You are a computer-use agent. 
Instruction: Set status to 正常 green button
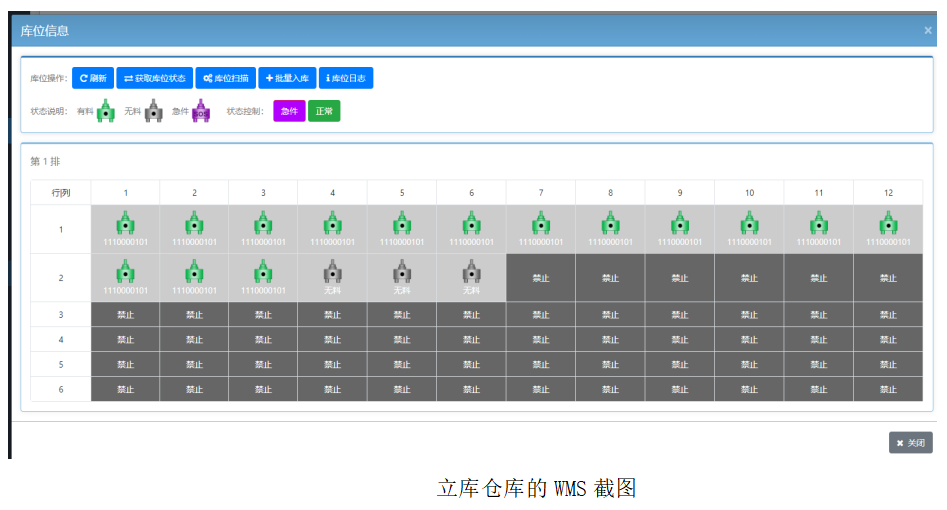[x=324, y=111]
